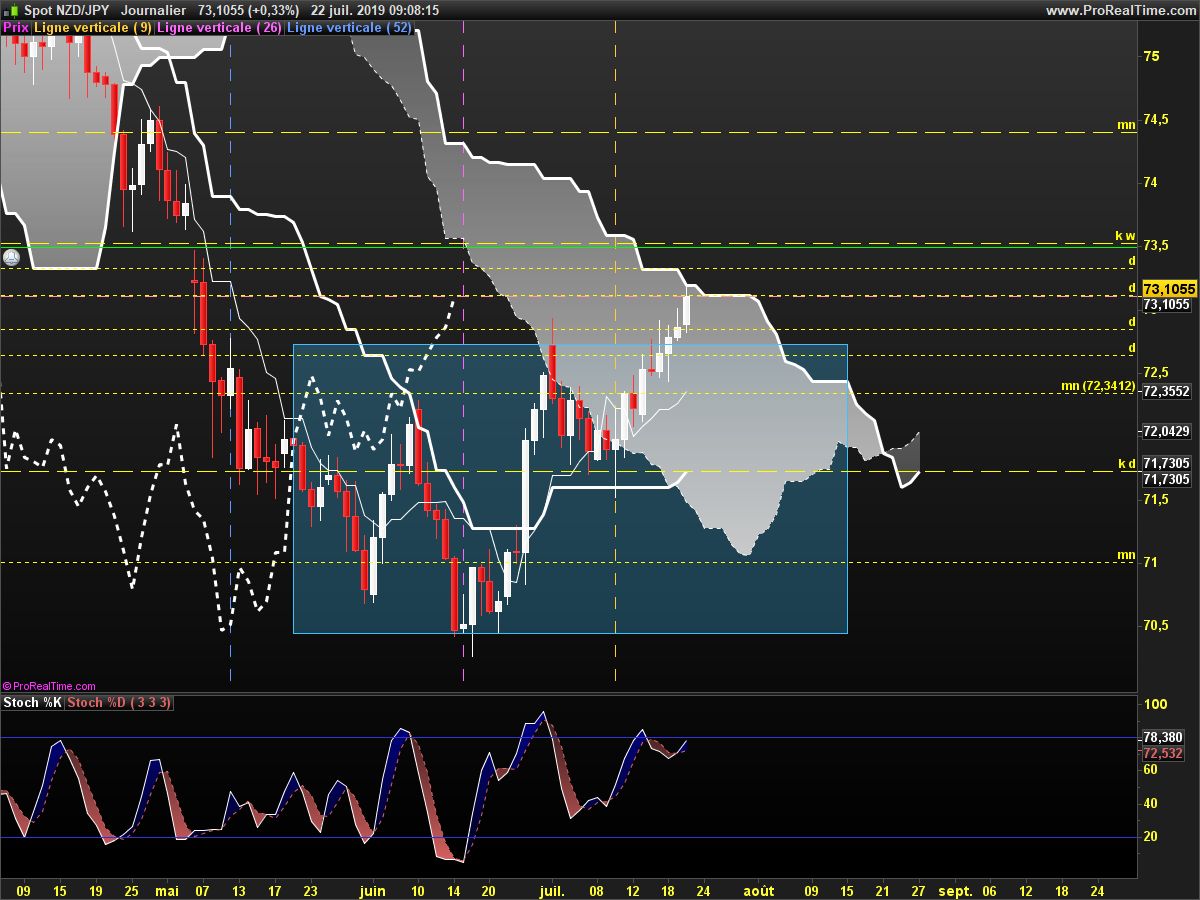Open the www.ProRealTime.com link
The height and width of the screenshot is (900, 1200).
coord(1119,10)
